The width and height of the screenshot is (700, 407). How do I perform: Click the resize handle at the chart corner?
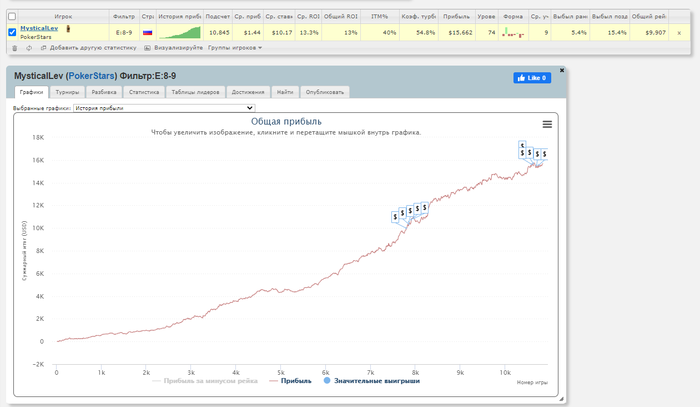click(x=561, y=399)
